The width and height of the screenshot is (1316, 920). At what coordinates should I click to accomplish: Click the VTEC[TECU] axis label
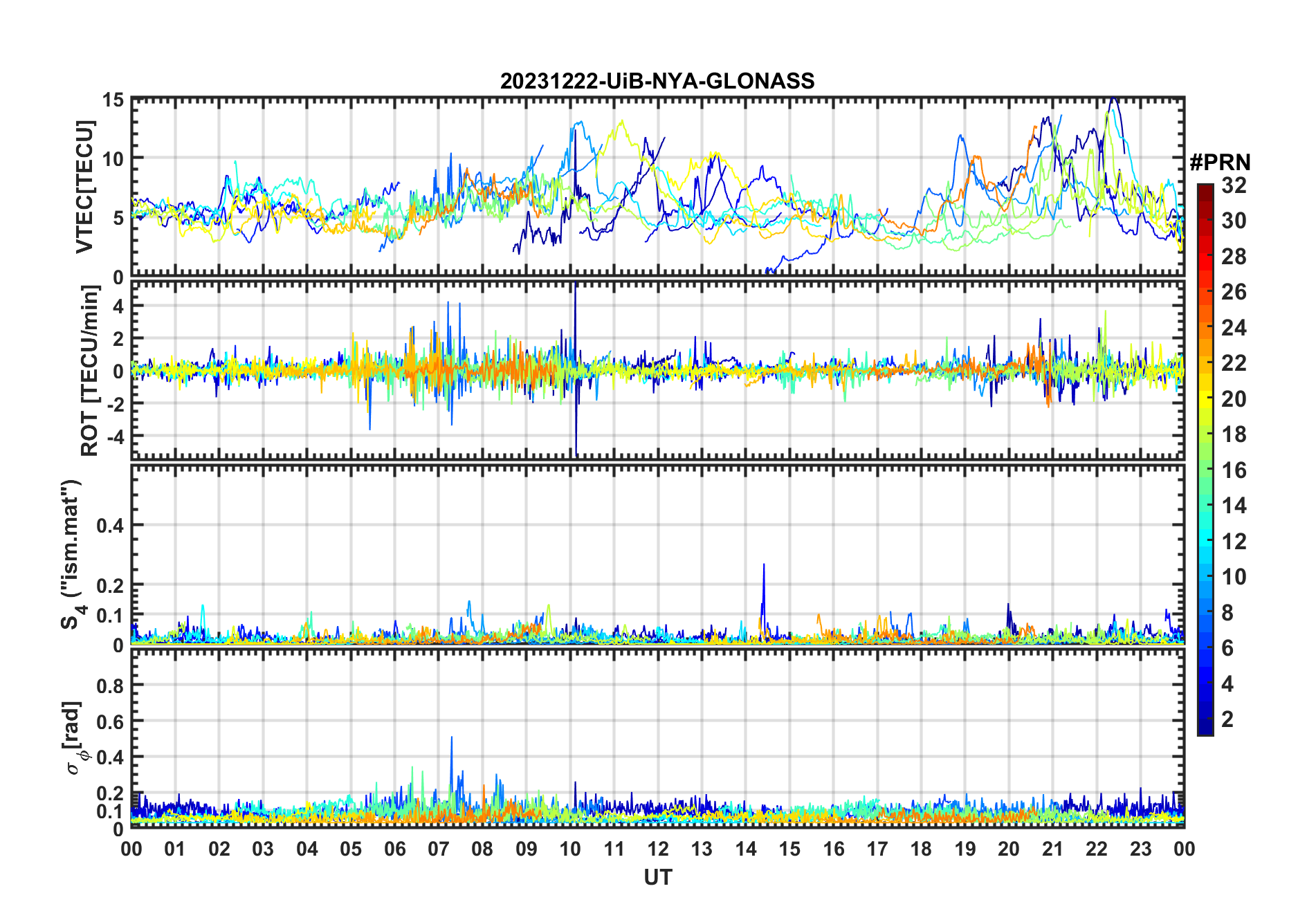pyautogui.click(x=84, y=187)
